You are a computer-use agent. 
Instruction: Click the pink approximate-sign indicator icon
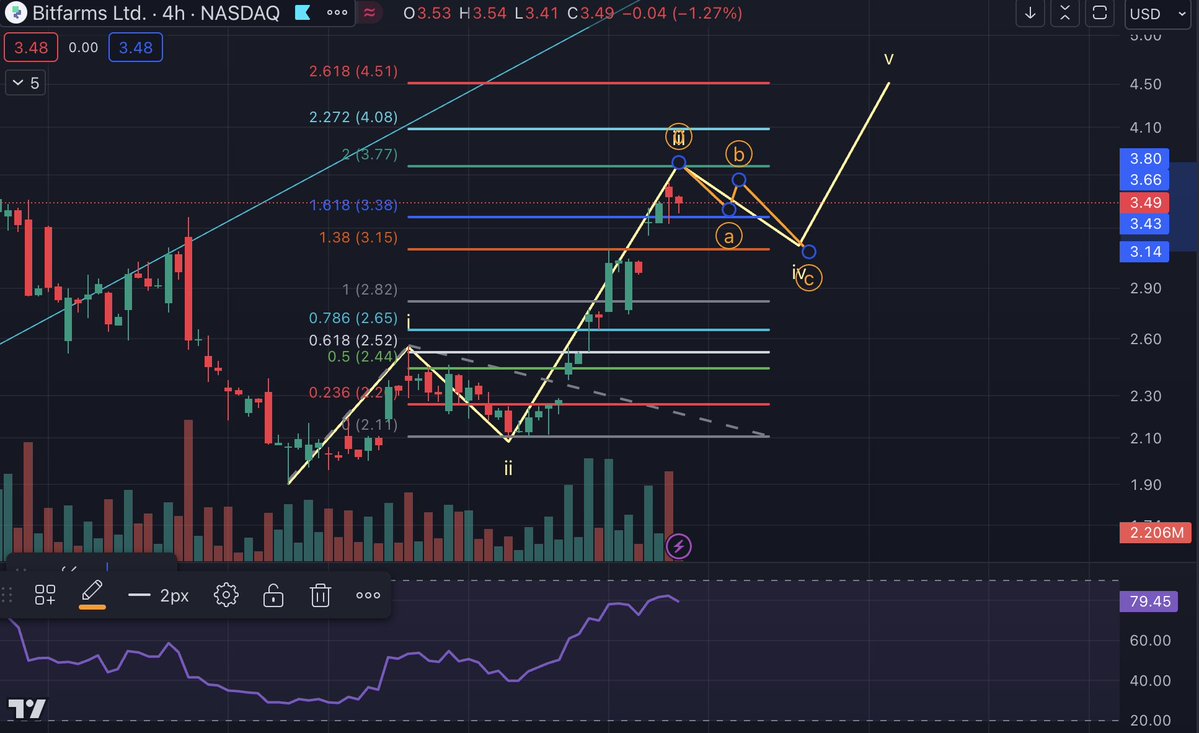pyautogui.click(x=370, y=13)
